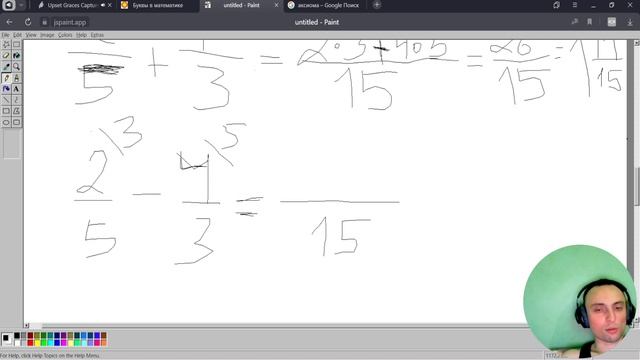Select the Eraser tool
The image size is (640, 360).
(6, 55)
